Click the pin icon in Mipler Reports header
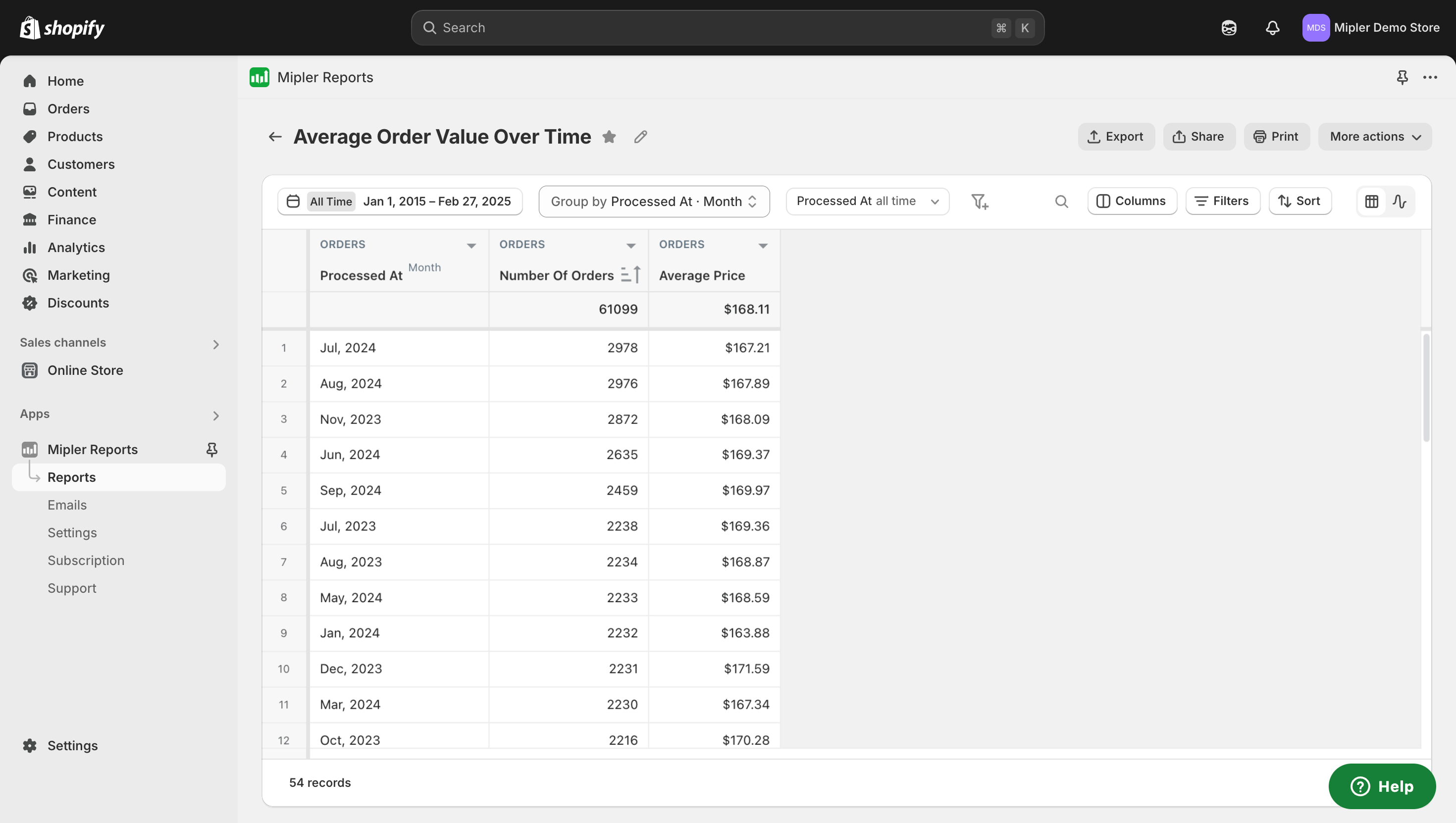This screenshot has width=1456, height=823. click(1403, 77)
